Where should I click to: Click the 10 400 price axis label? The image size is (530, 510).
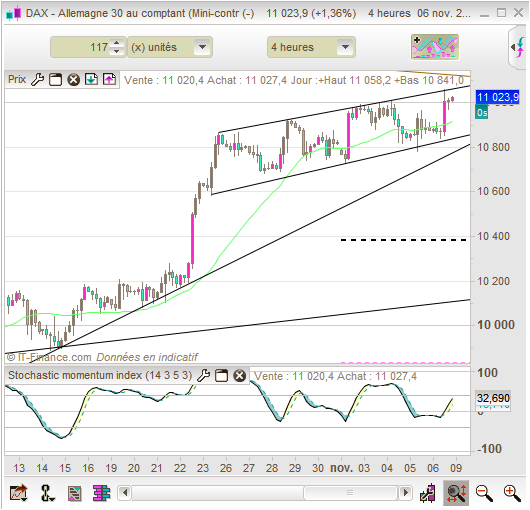click(493, 236)
